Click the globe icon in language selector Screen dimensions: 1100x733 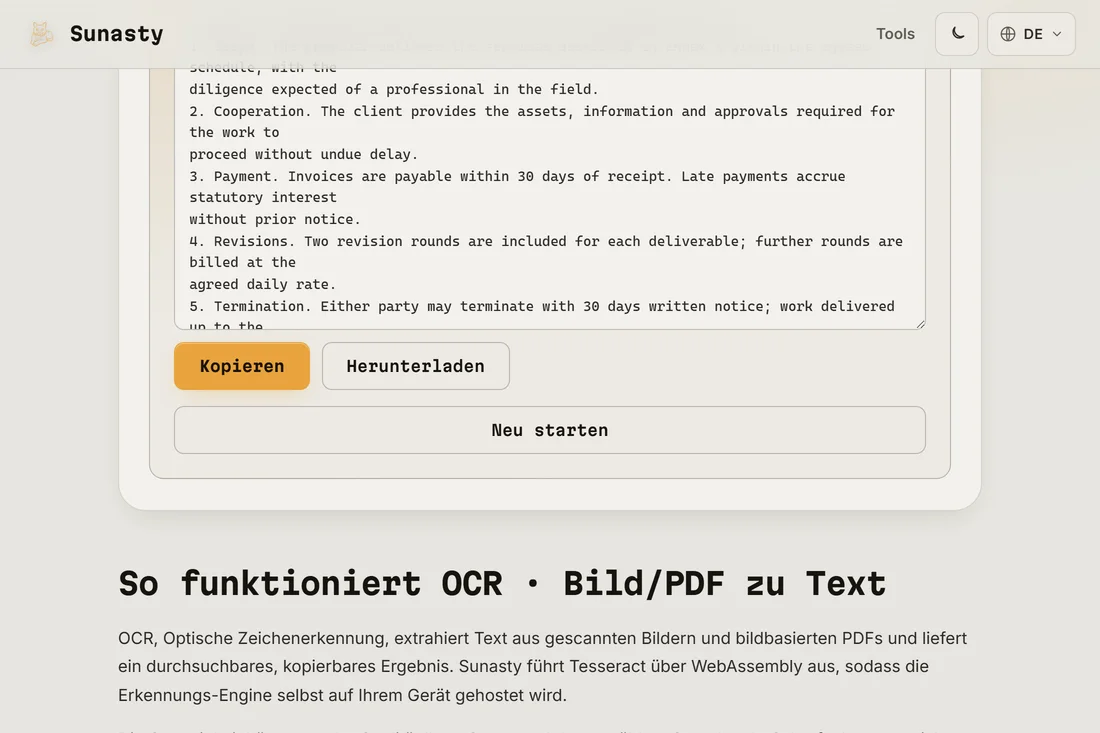[1008, 34]
